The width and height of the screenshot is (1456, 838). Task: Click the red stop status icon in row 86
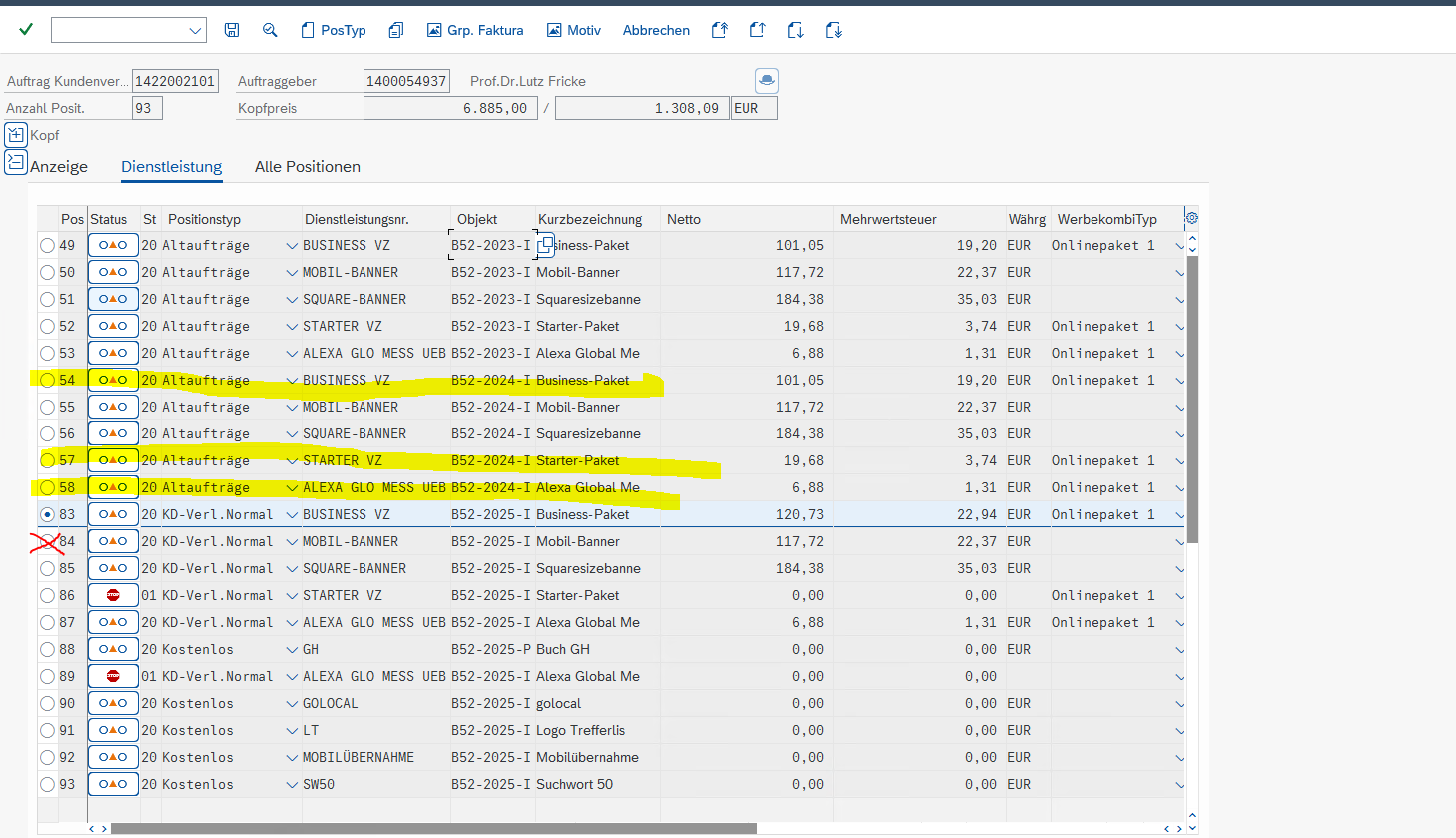point(113,595)
